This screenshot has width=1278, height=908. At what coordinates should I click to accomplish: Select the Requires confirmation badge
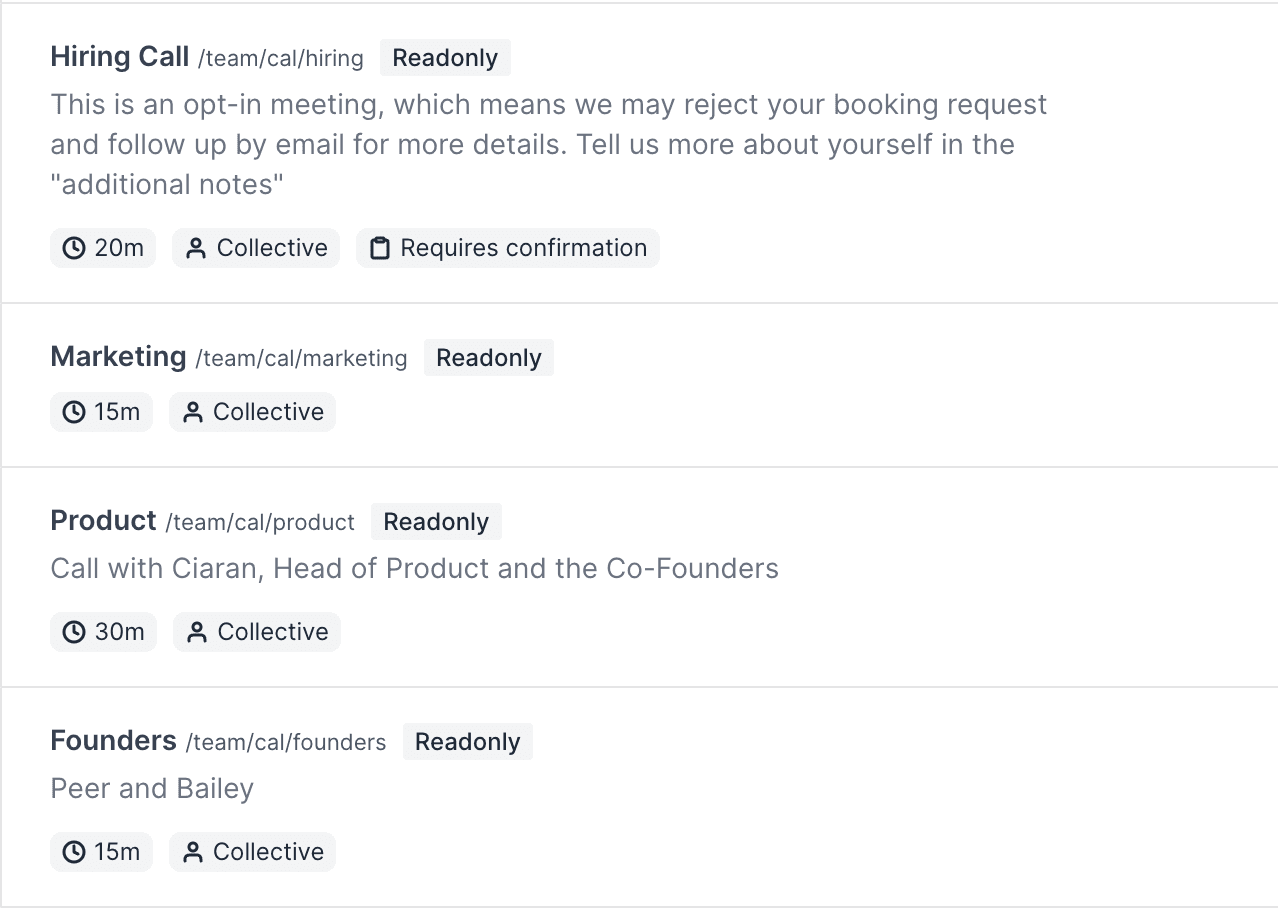tap(508, 248)
